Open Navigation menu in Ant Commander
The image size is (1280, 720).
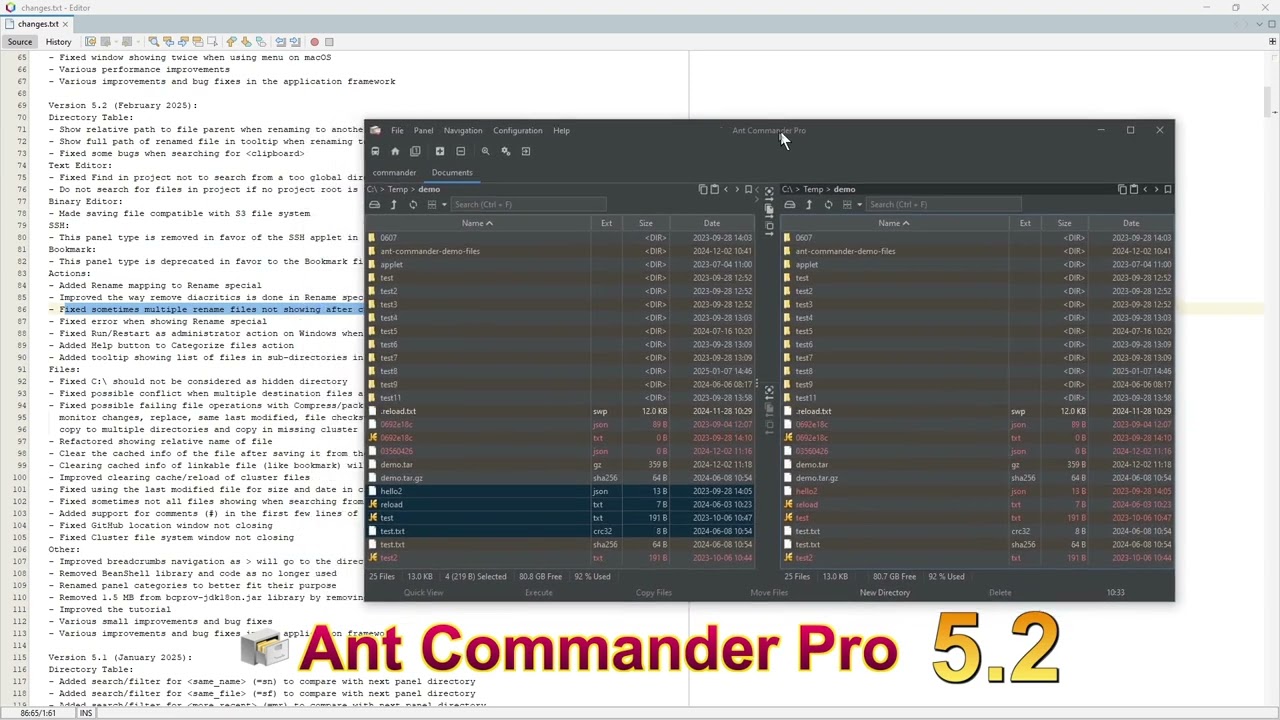point(462,130)
